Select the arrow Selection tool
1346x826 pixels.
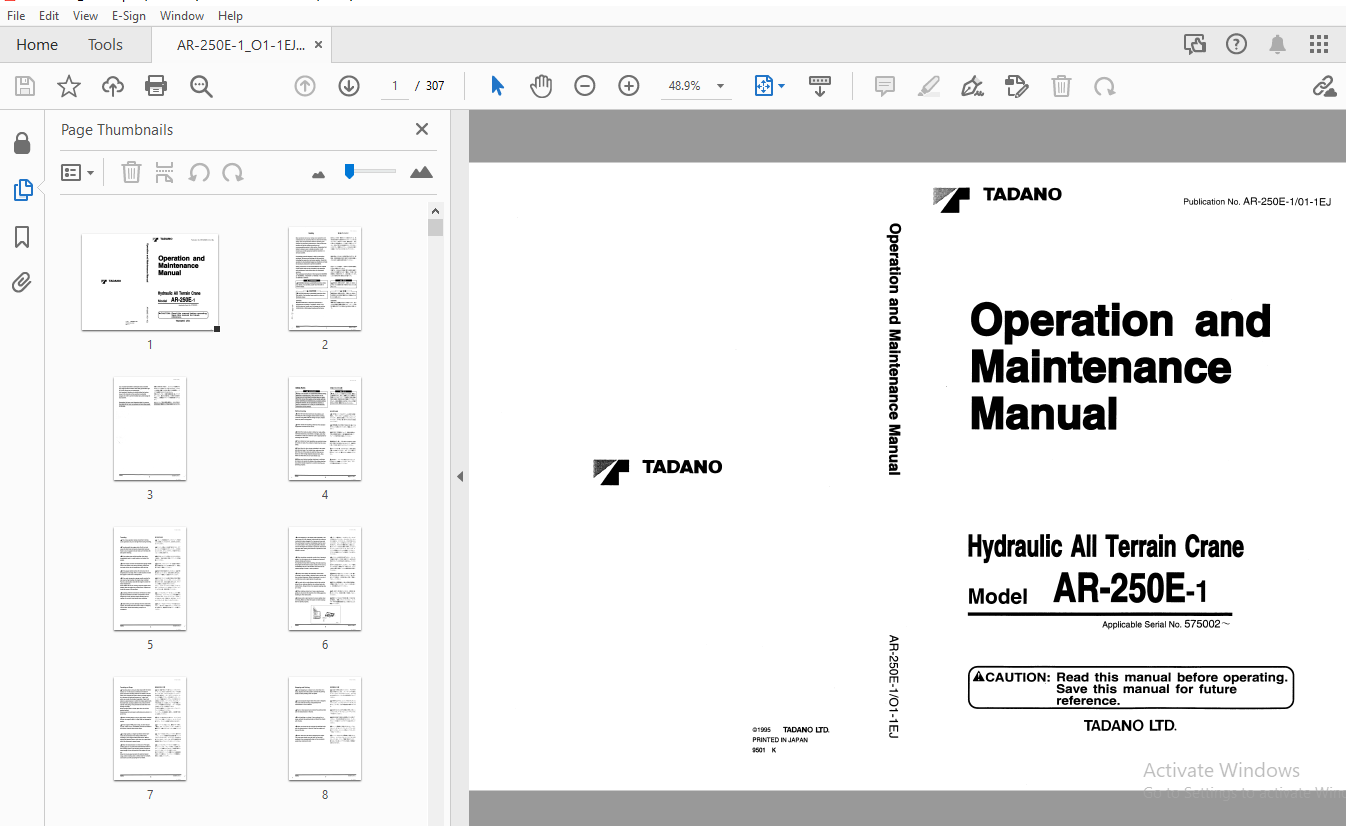tap(497, 86)
